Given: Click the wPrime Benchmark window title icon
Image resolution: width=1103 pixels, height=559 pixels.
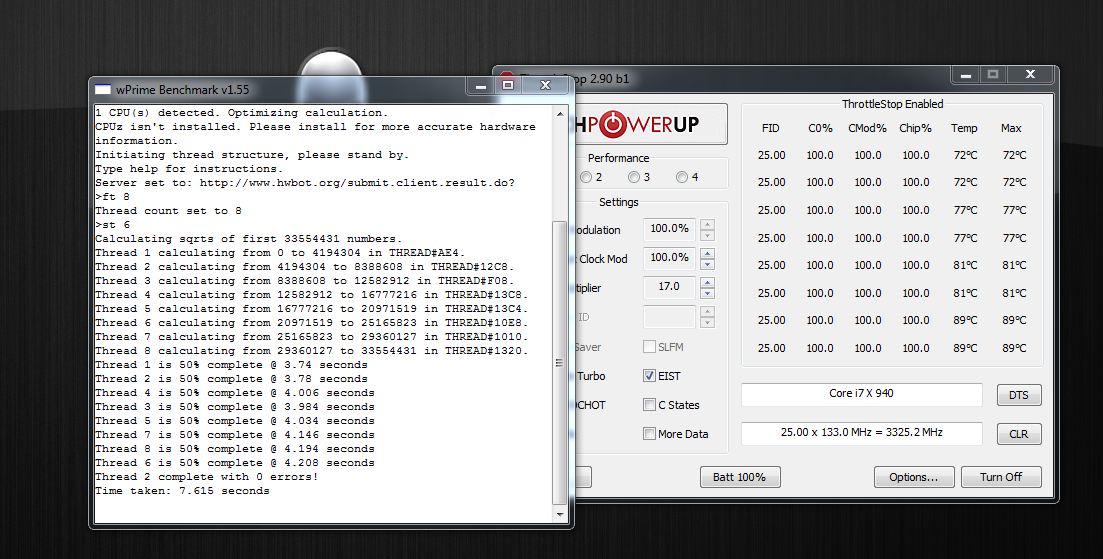Looking at the screenshot, I should click(103, 89).
